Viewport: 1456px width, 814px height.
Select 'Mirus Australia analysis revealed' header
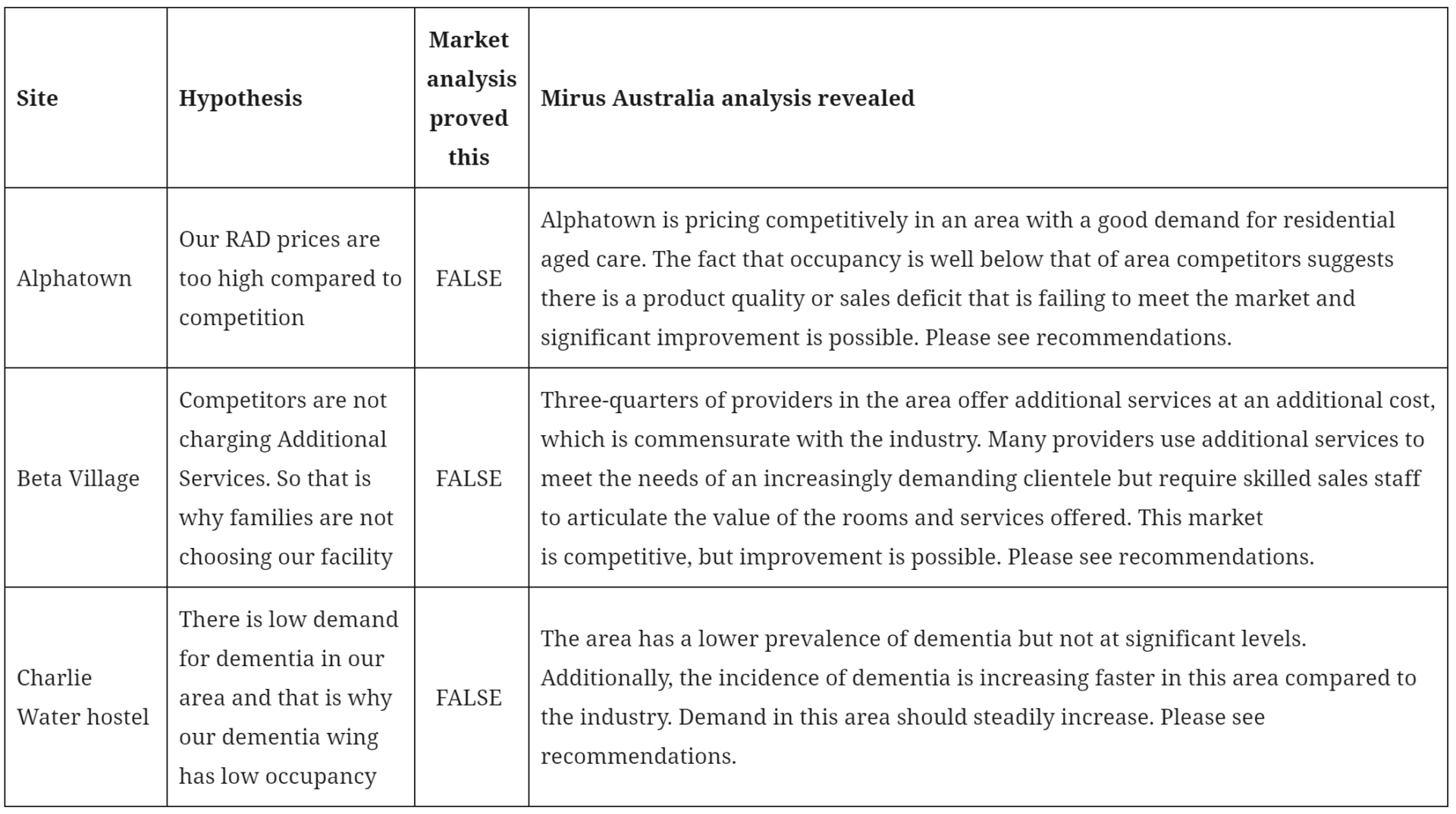pyautogui.click(x=726, y=98)
